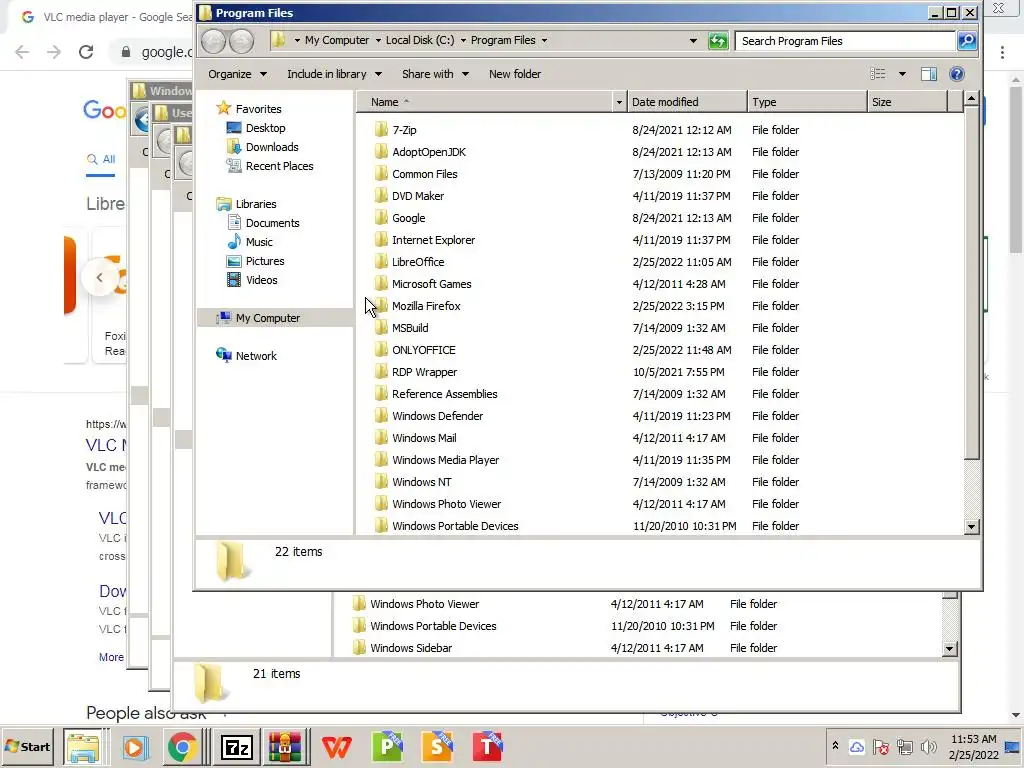Open the Music library
This screenshot has width=1024, height=768.
(x=259, y=242)
